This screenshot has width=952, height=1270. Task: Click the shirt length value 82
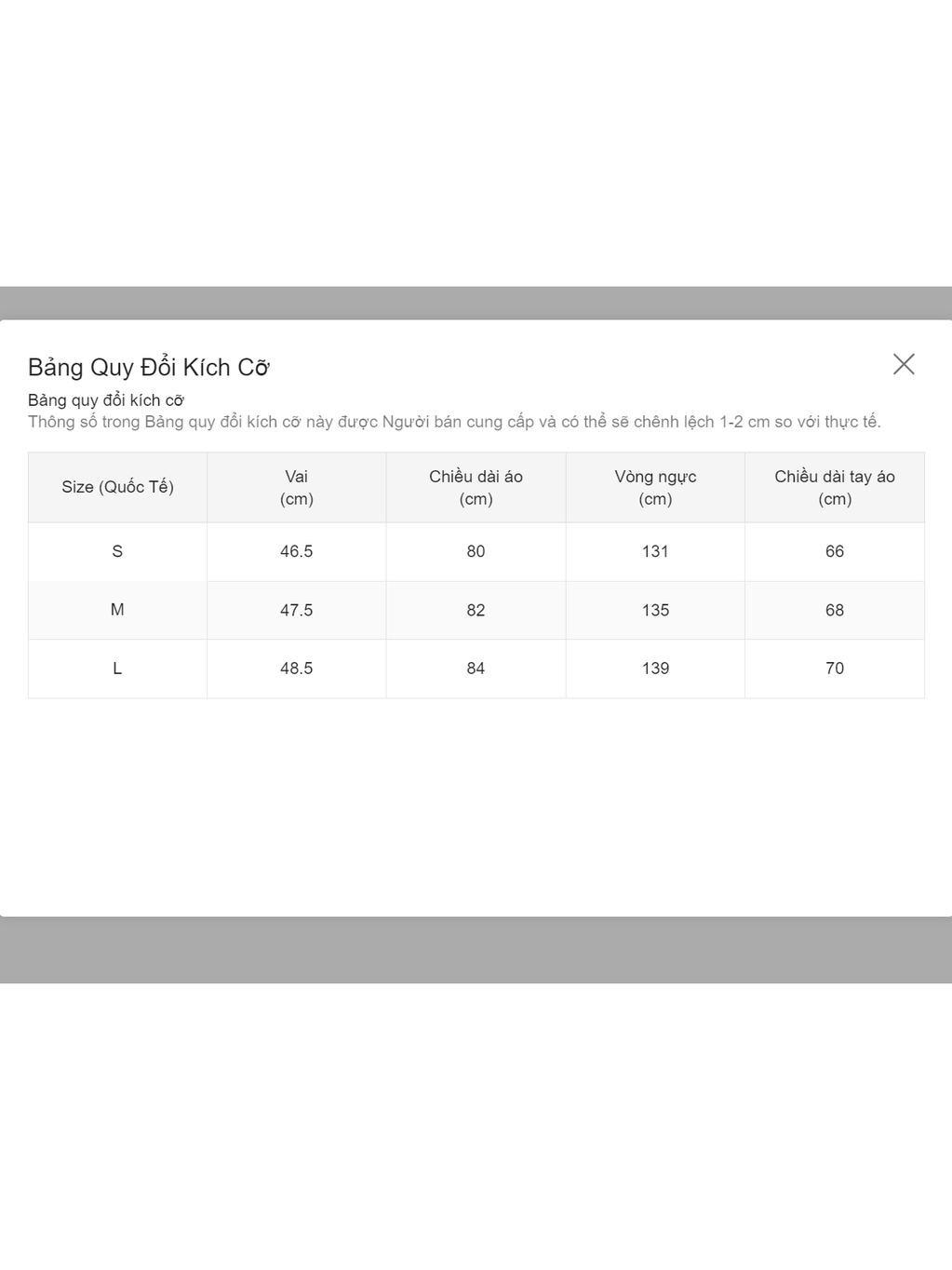[476, 610]
